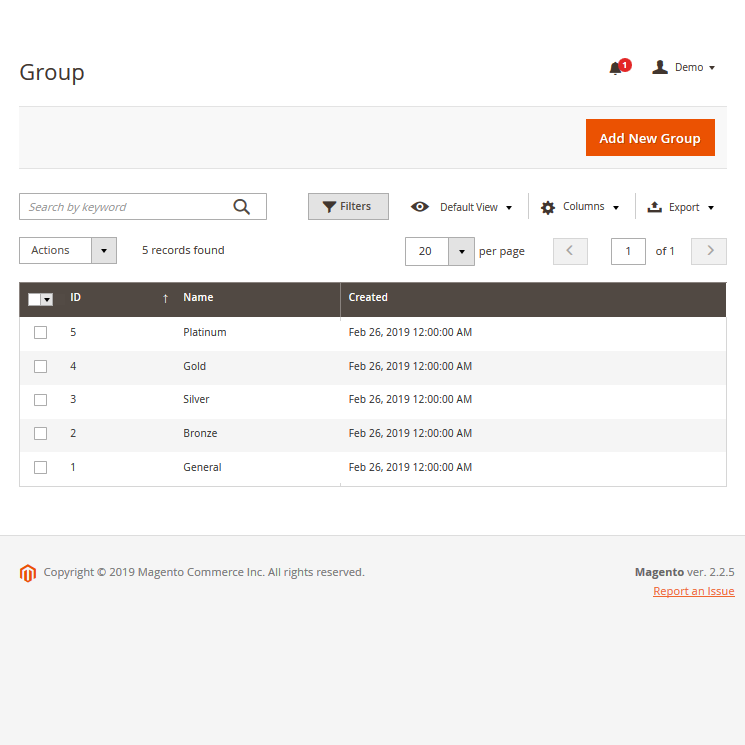
Task: Click the notifications bell icon
Action: pyautogui.click(x=615, y=68)
